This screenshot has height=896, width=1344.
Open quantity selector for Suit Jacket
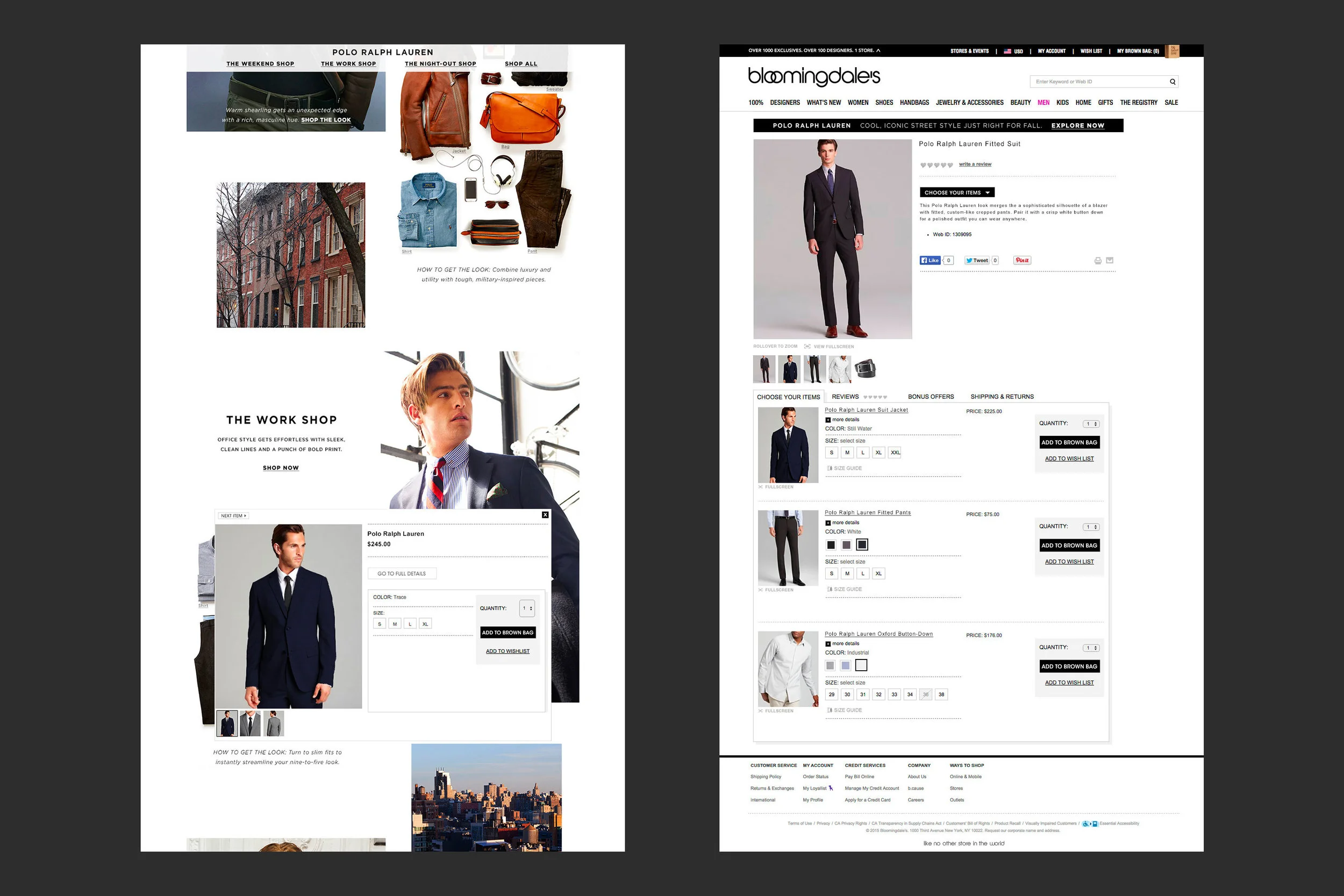[x=1091, y=424]
